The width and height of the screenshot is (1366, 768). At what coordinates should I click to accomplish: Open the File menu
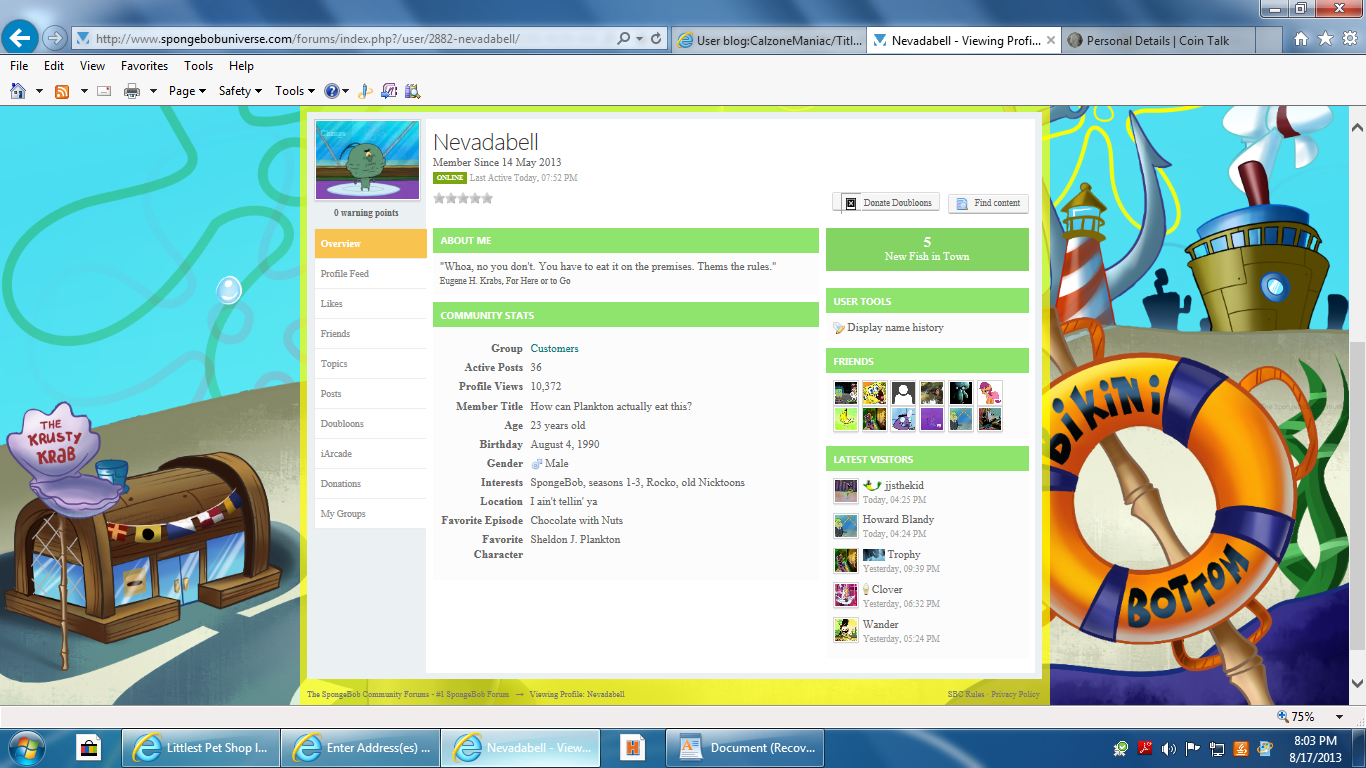point(19,66)
